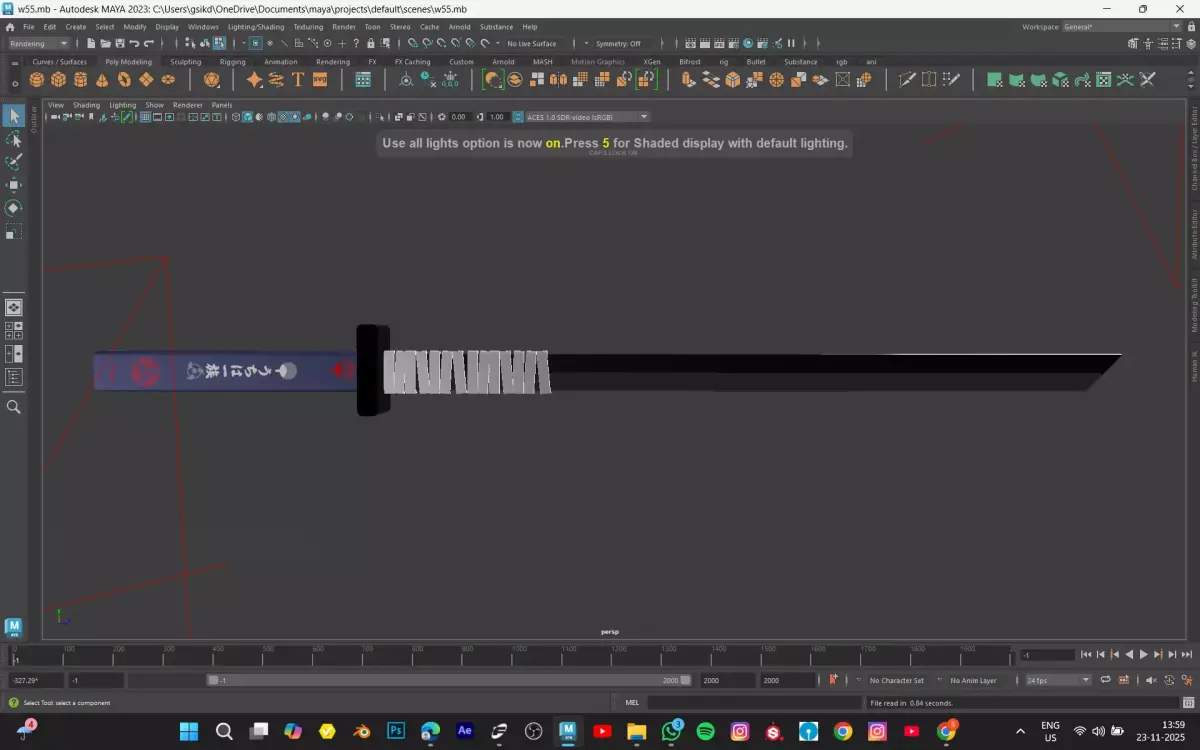Open the Content Browser shelf icon
This screenshot has height=750, width=1200.
pyautogui.click(x=363, y=80)
